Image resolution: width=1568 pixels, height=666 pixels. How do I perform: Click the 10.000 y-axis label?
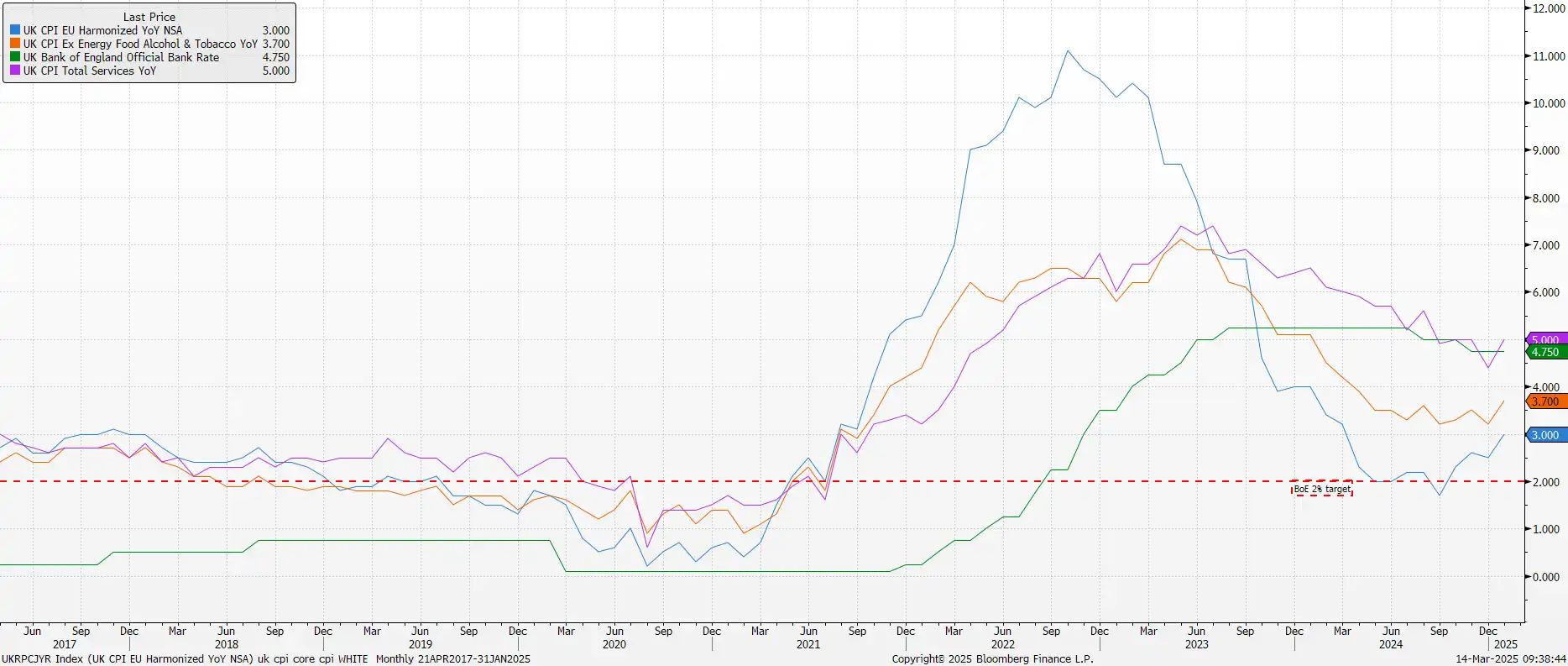pyautogui.click(x=1549, y=103)
